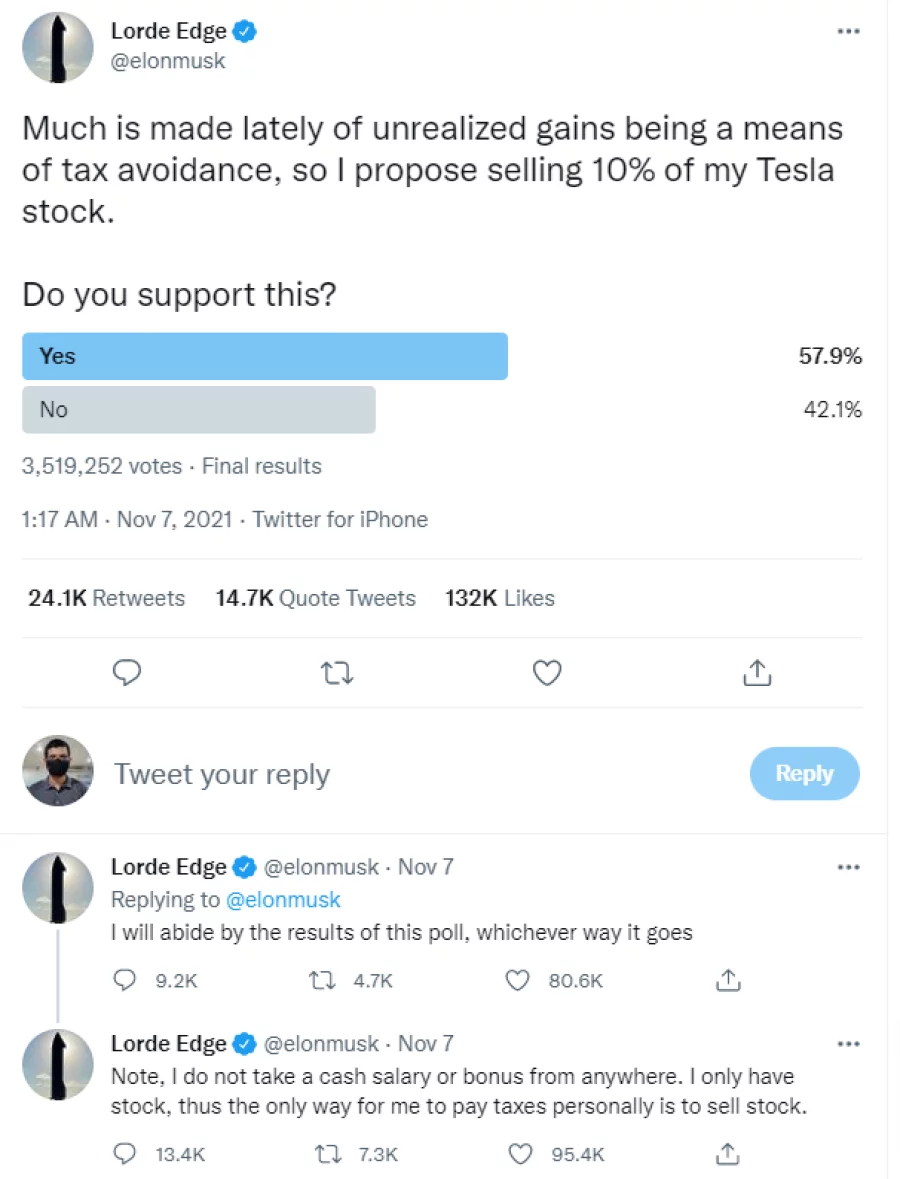
Task: Select the 'No' poll option bar
Action: (198, 409)
